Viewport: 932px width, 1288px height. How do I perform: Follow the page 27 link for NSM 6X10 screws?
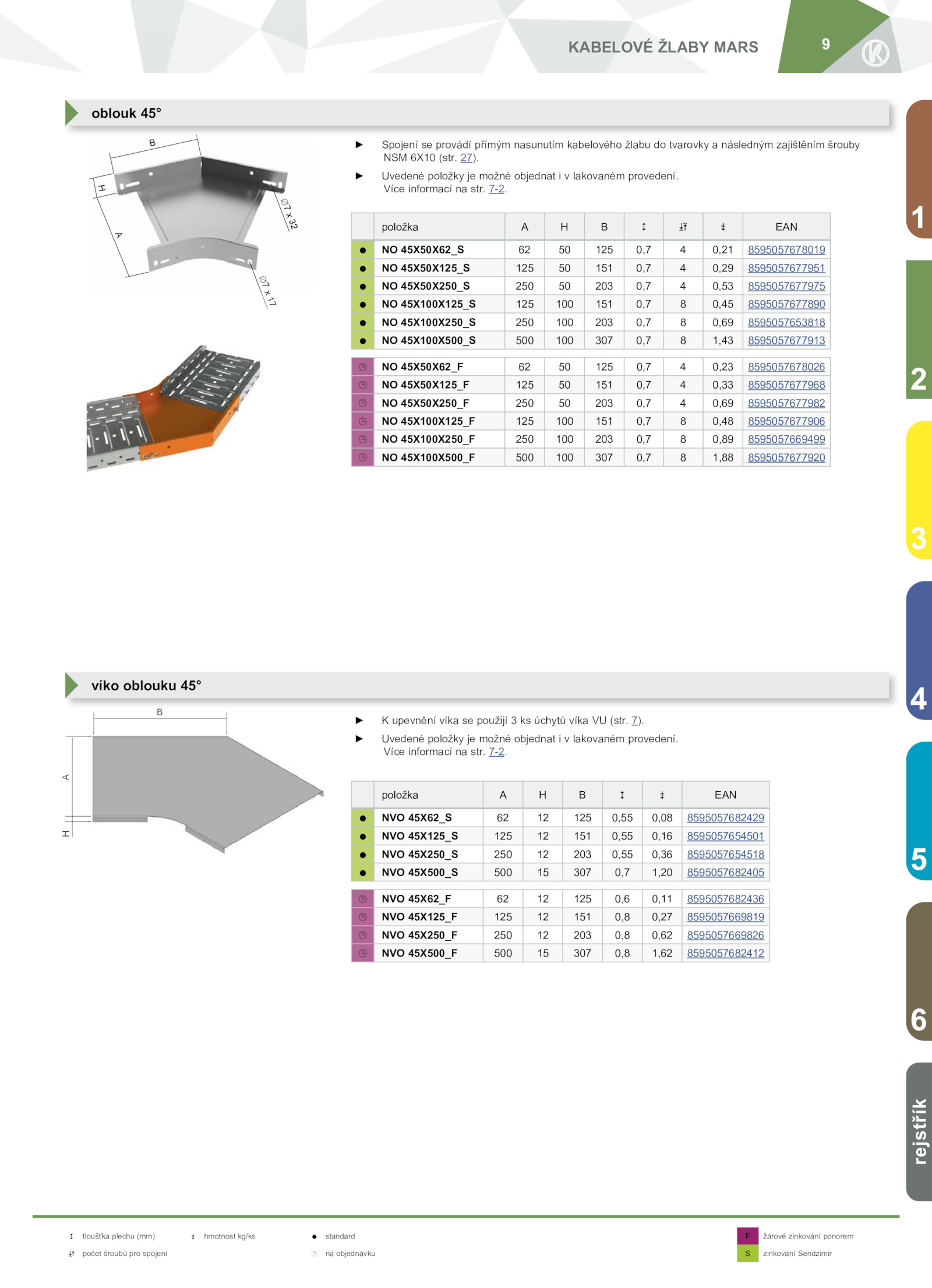pyautogui.click(x=466, y=158)
